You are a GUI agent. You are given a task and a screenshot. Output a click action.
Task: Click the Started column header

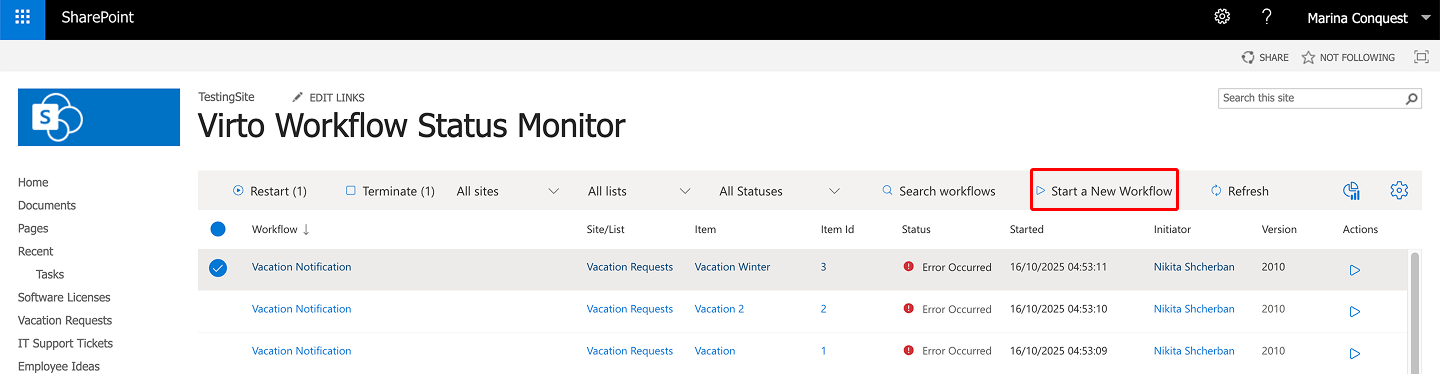pyautogui.click(x=1027, y=229)
